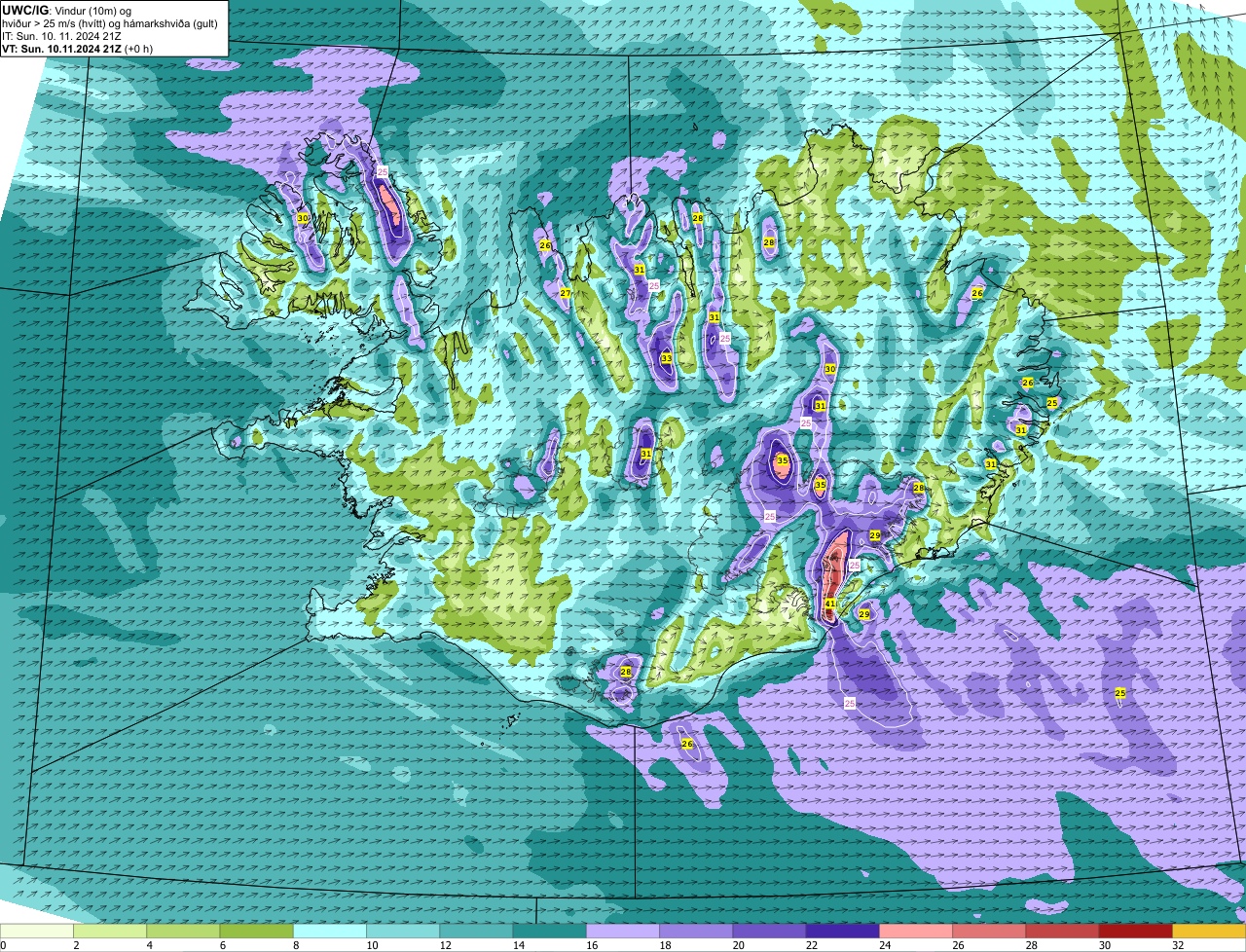Click the yellow gust label "41"
The width and height of the screenshot is (1246, 952).
pyautogui.click(x=830, y=604)
